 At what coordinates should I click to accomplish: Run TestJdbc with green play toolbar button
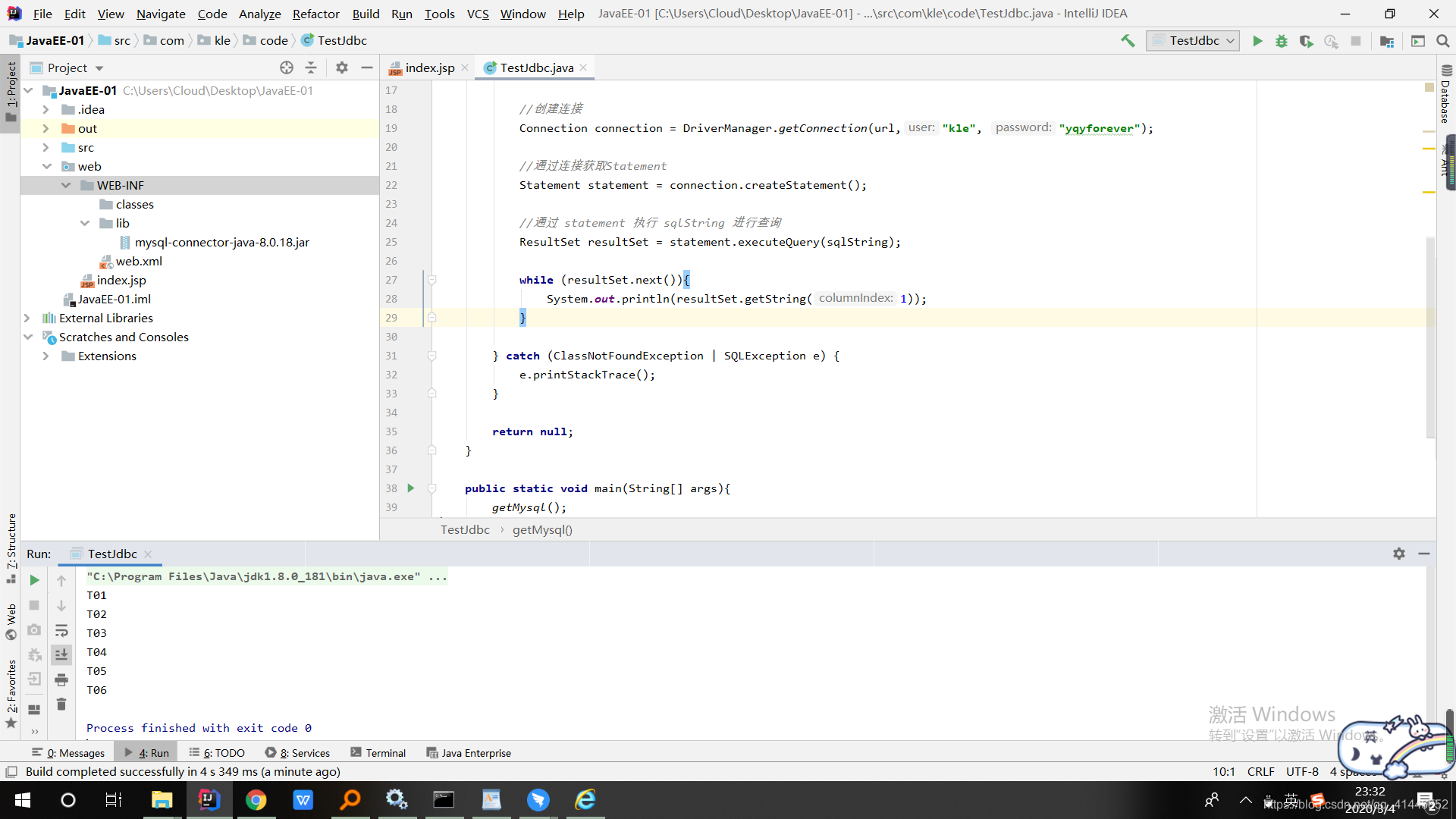pos(1257,41)
